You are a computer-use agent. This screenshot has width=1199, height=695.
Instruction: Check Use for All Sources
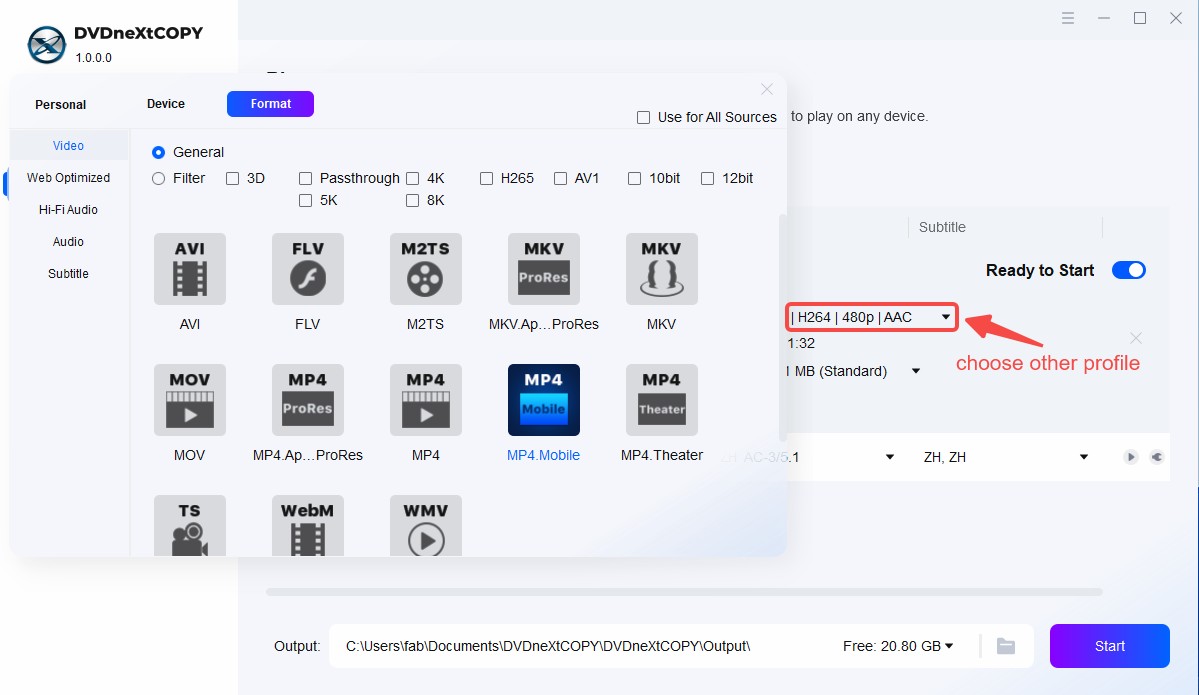click(x=644, y=117)
